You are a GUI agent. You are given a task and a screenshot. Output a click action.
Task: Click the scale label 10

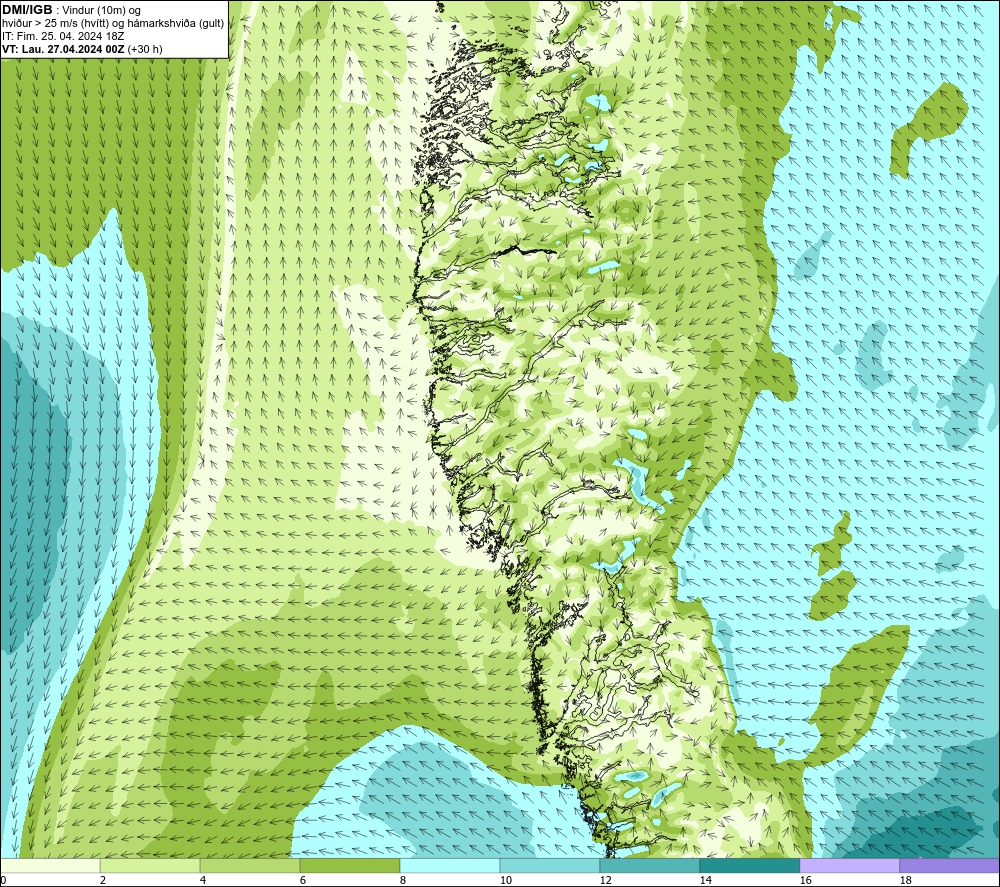(x=506, y=880)
